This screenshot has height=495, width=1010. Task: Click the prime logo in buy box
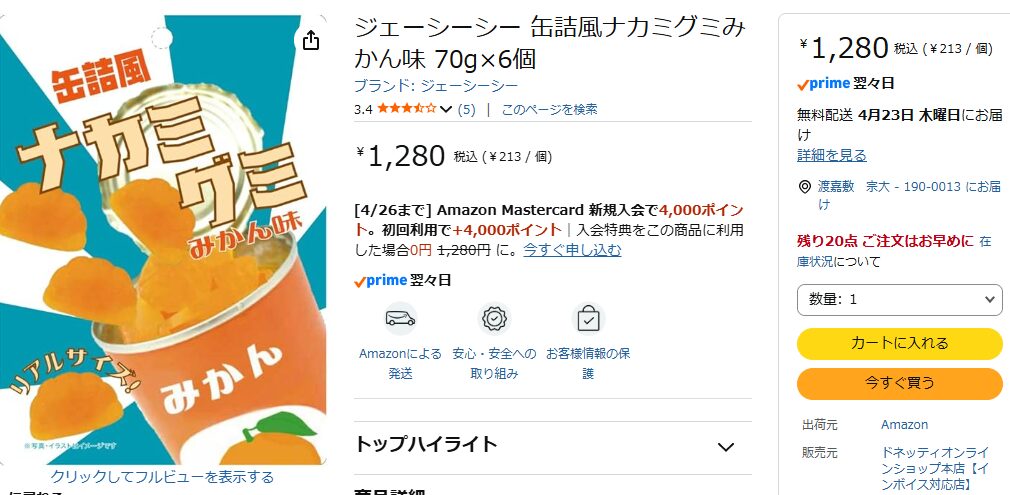(823, 83)
